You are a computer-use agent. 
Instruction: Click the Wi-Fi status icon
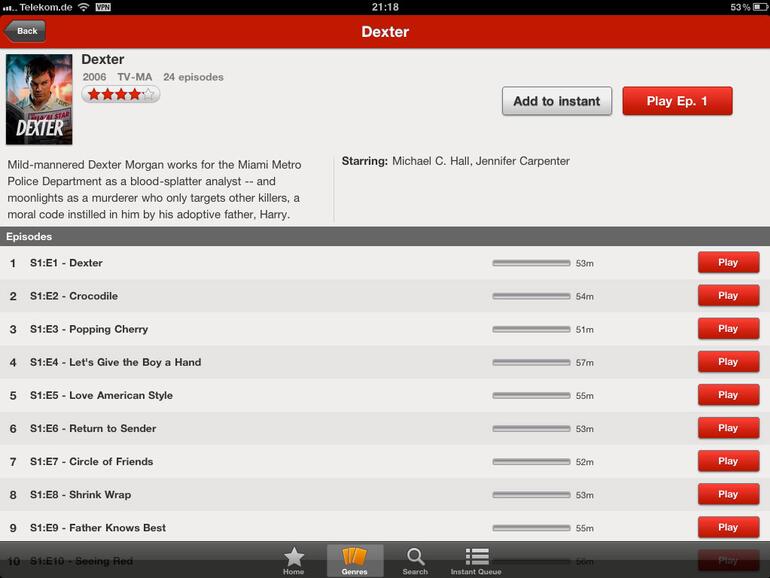(x=84, y=7)
